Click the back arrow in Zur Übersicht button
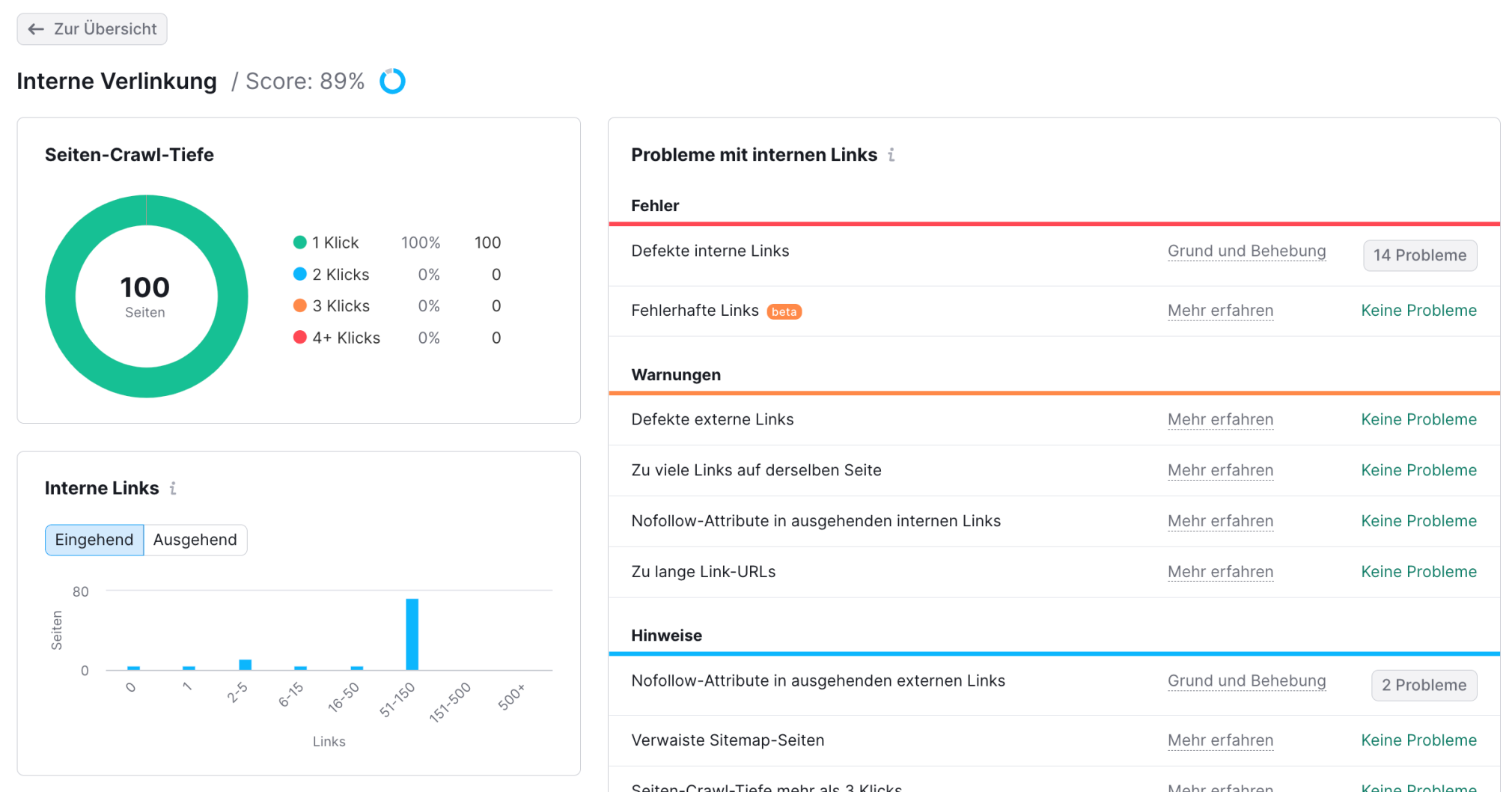The width and height of the screenshot is (1512, 792). click(x=36, y=29)
